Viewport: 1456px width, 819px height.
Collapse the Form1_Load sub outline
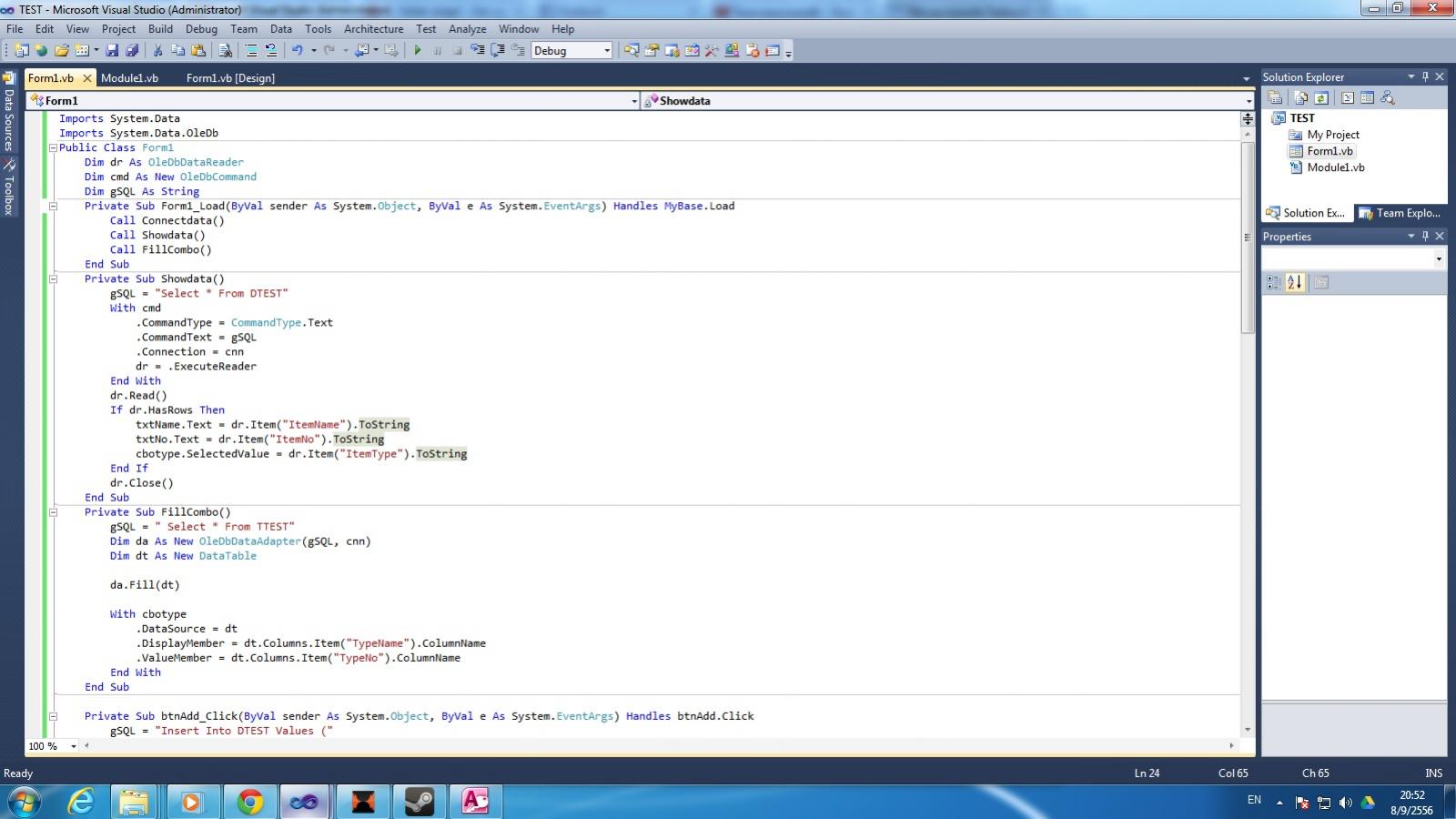tap(53, 206)
